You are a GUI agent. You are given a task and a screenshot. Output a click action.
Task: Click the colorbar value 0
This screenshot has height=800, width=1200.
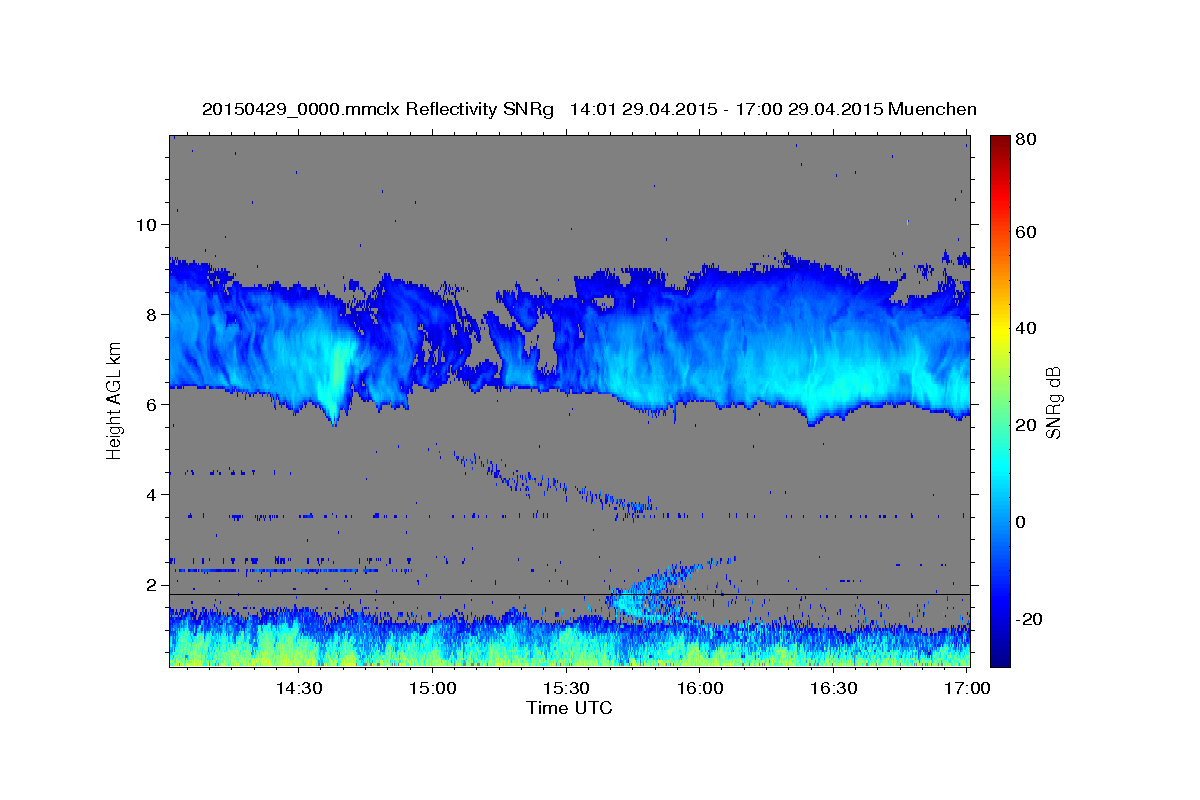click(x=1021, y=522)
